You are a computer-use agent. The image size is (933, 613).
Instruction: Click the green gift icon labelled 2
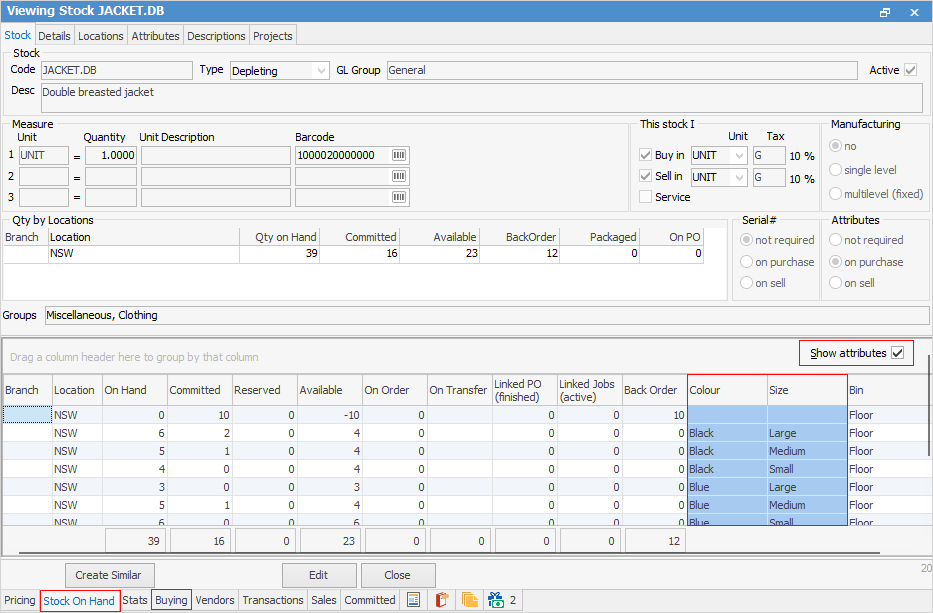coord(497,600)
